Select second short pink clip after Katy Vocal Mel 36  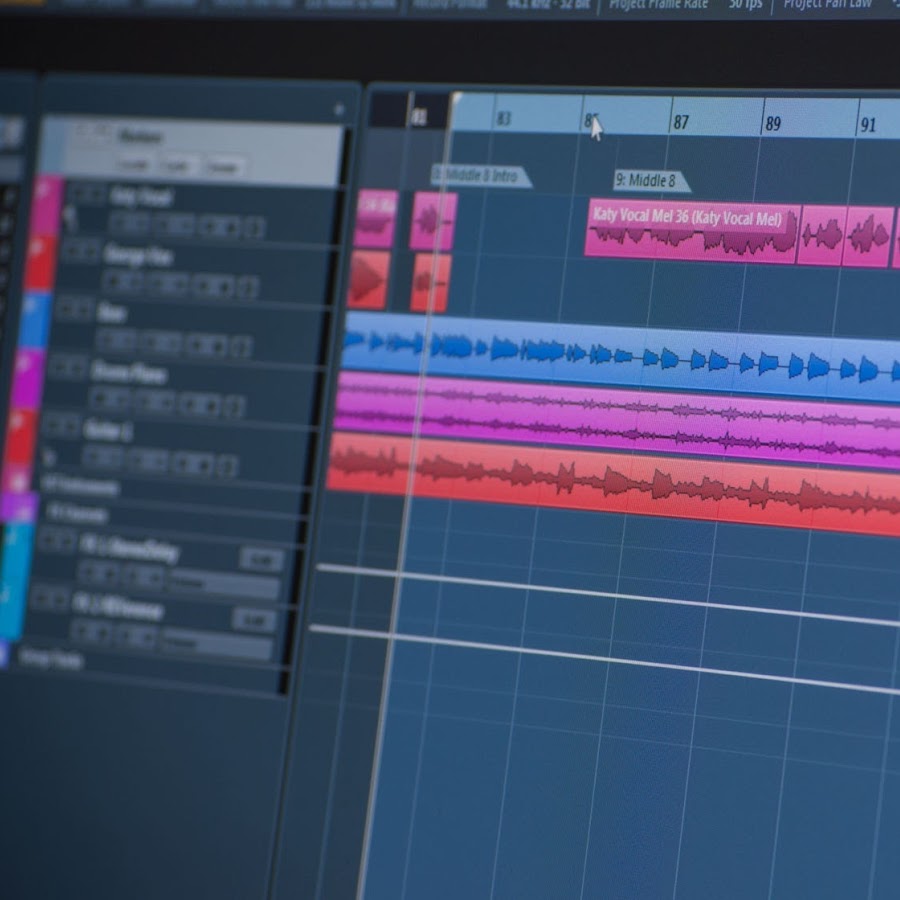870,237
